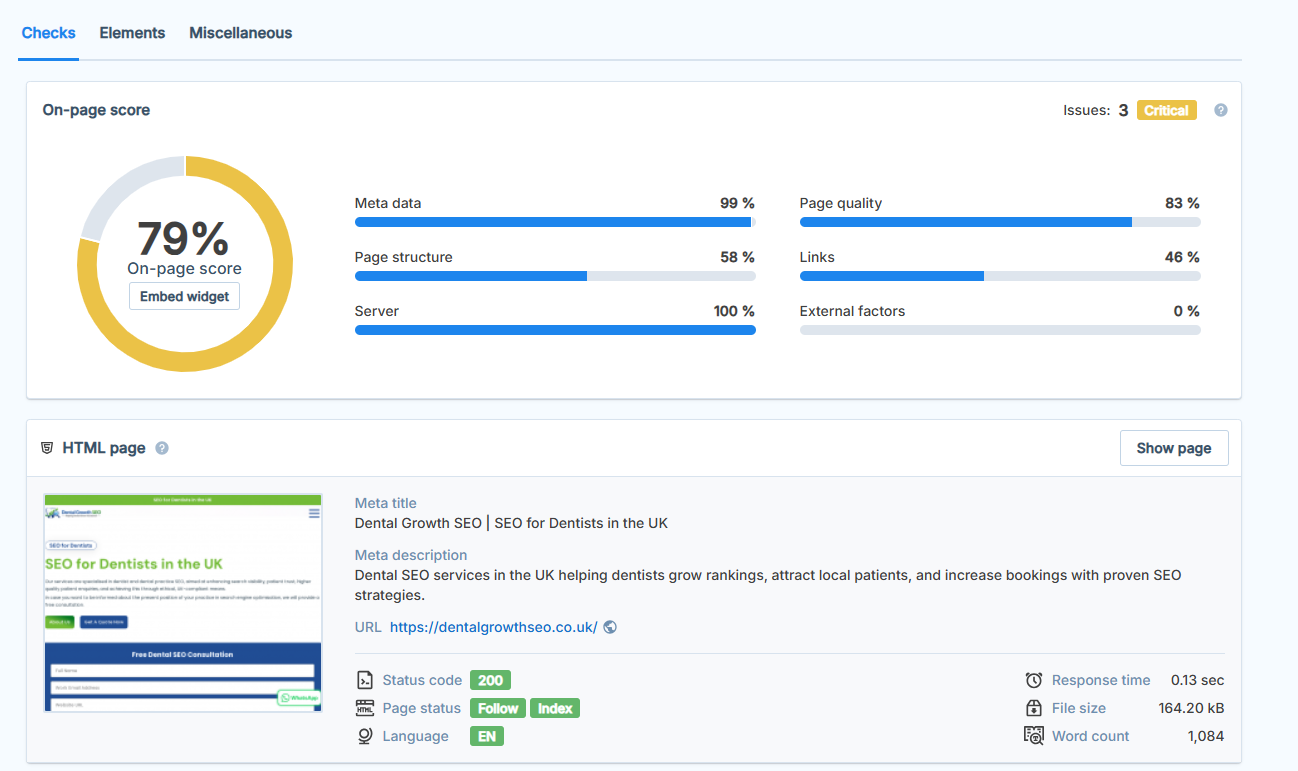Screen dimensions: 1298x771
Task: Click the Links progress bar
Action: (x=1000, y=276)
